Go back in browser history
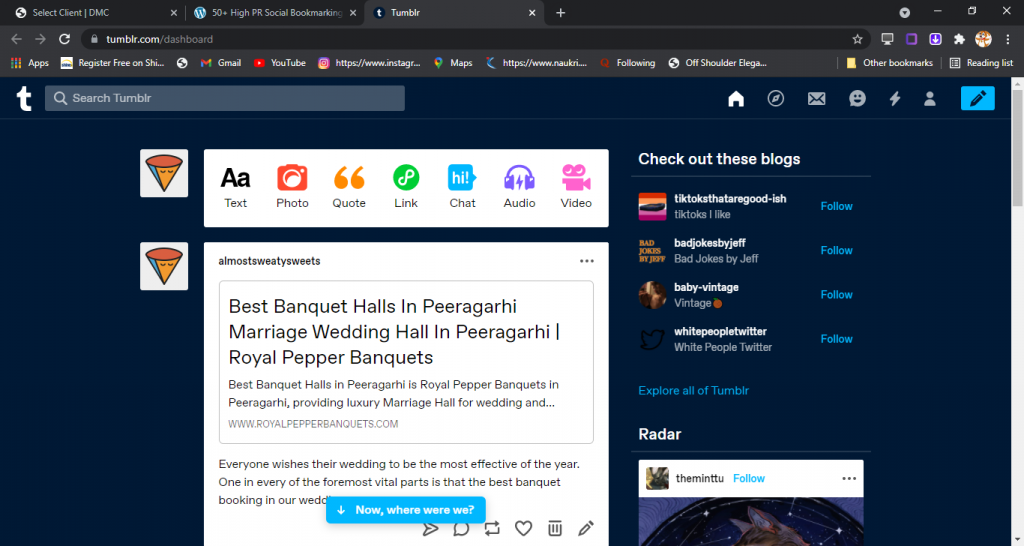1024x546 pixels. coord(16,39)
